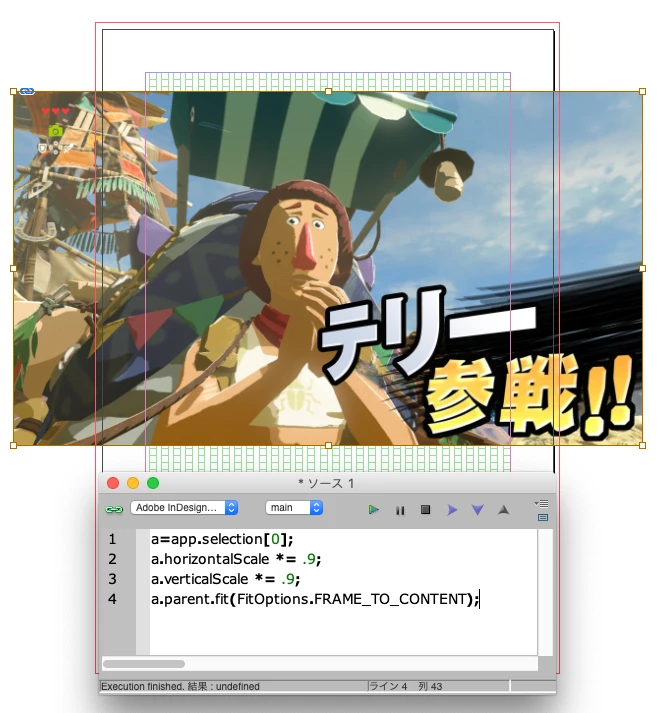Click the top-center handle of image frame
Viewport: 657px width, 713px height.
pyautogui.click(x=328, y=92)
